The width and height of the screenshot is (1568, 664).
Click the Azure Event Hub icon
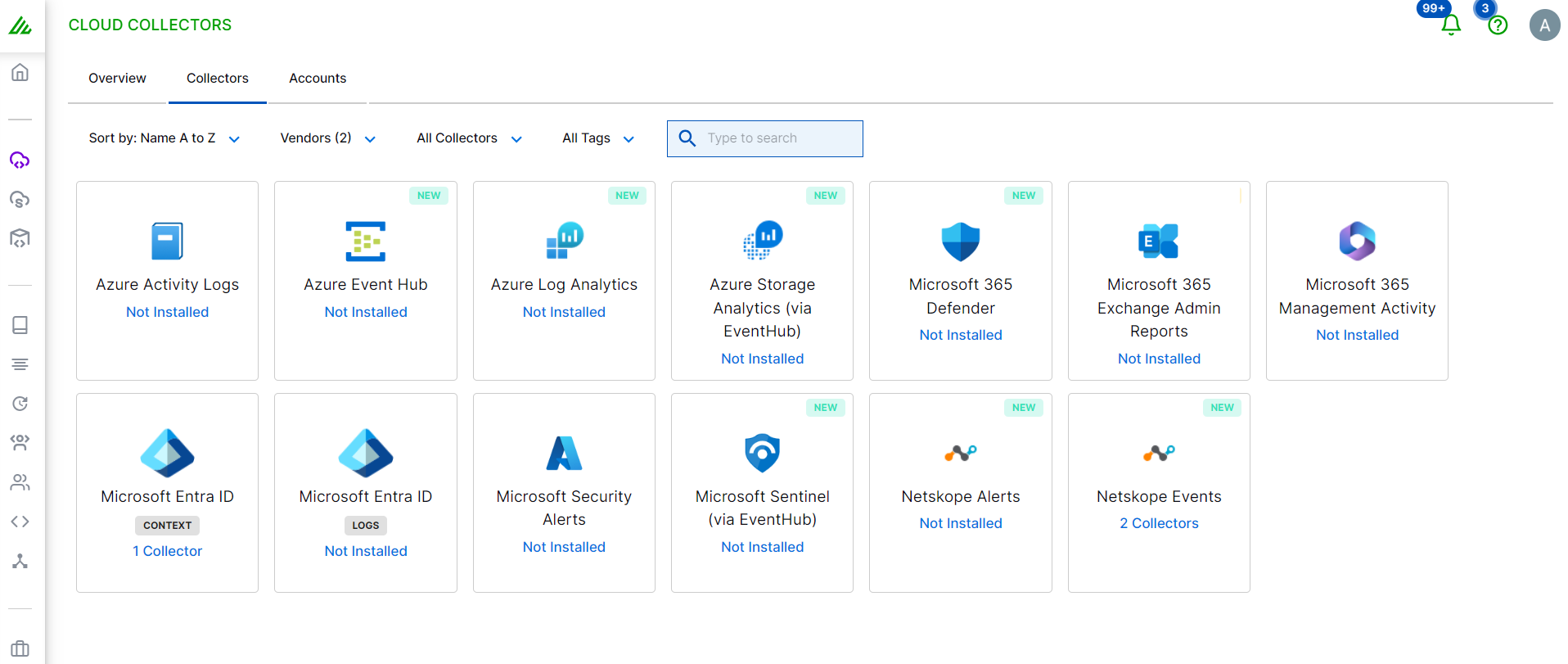[x=366, y=242]
